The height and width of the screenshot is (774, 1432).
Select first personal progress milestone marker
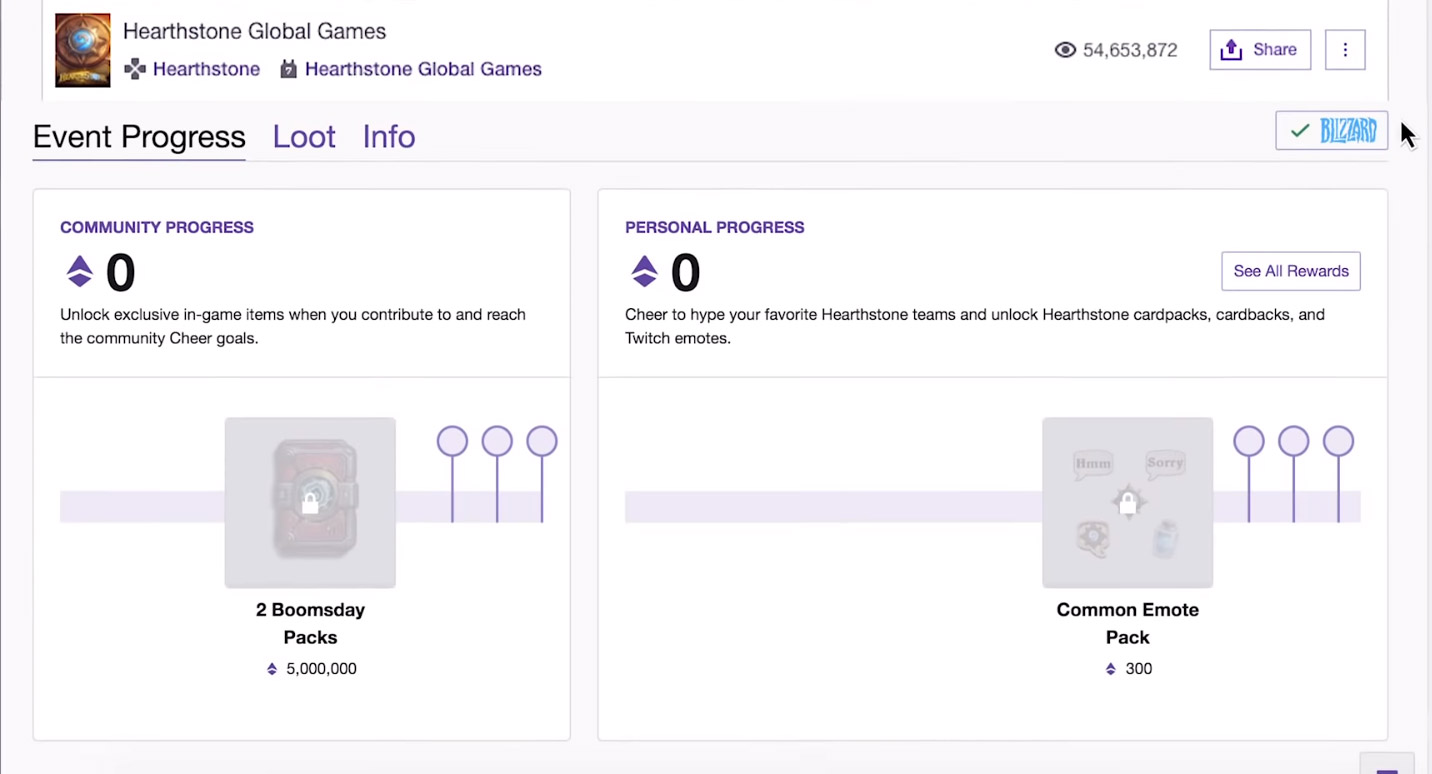(x=1248, y=441)
